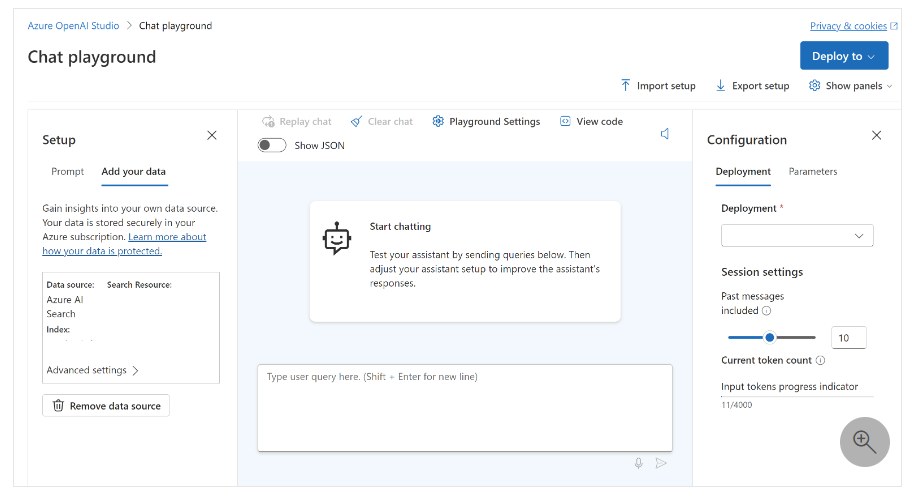Click the View code icon

click(x=565, y=121)
